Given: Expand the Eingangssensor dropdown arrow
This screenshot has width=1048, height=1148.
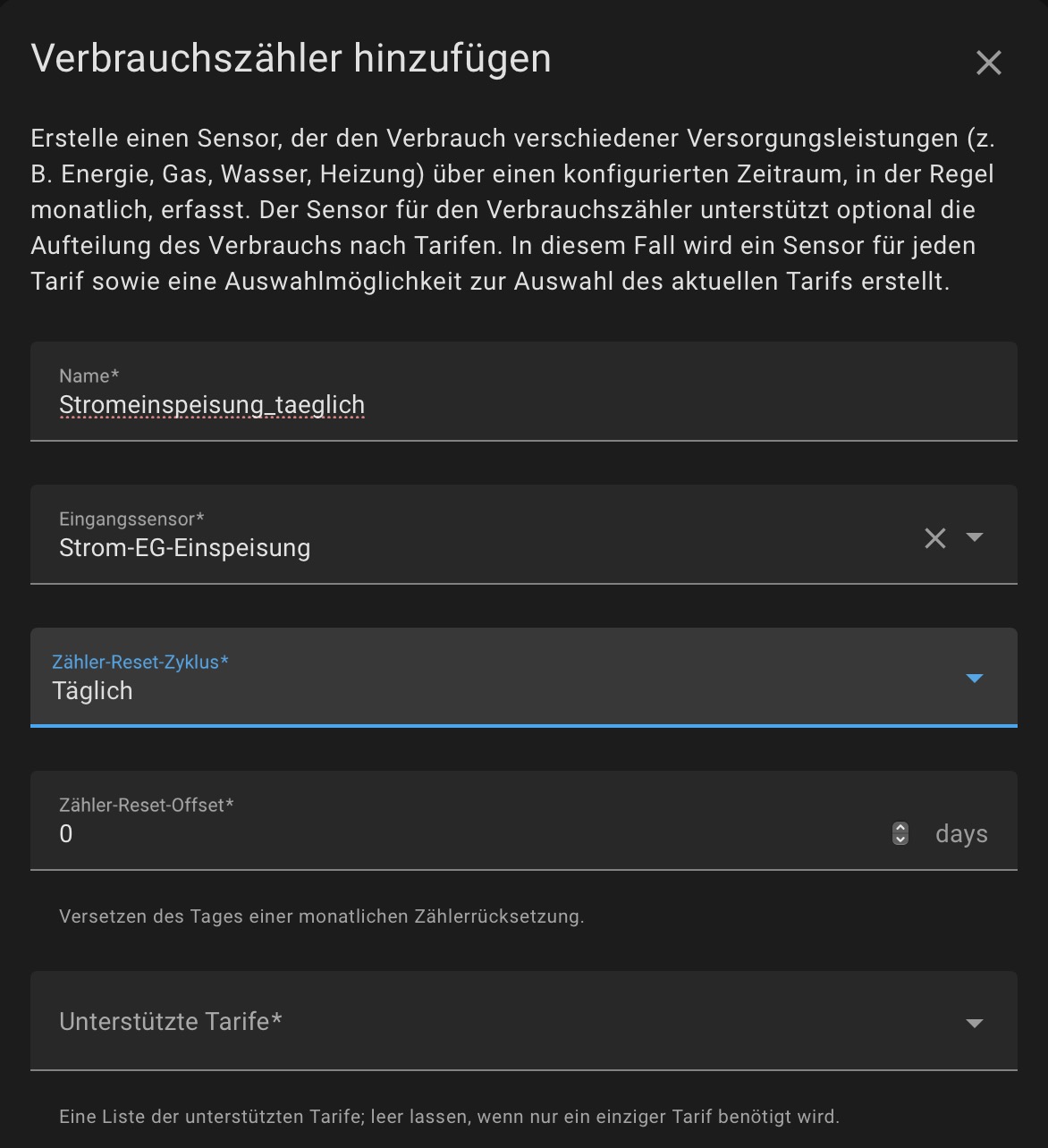Looking at the screenshot, I should click(x=975, y=537).
